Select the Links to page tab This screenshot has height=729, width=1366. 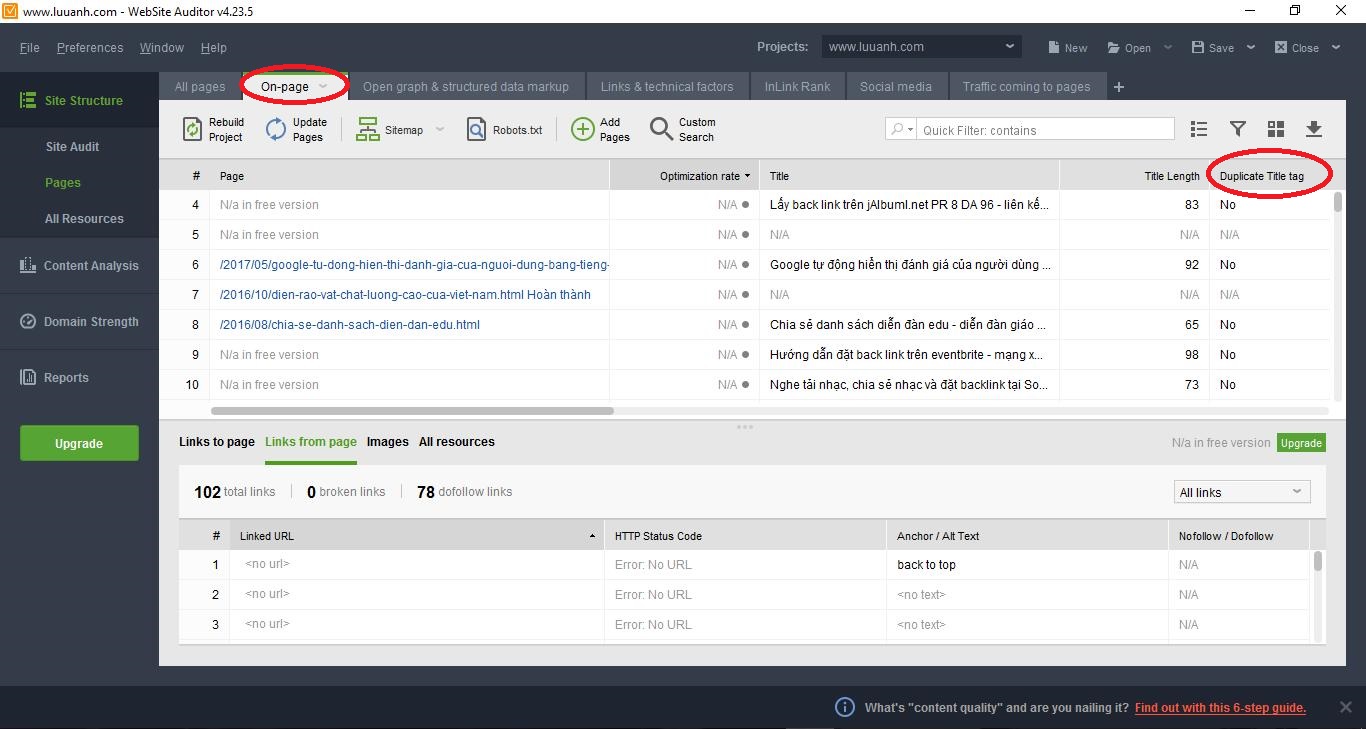217,442
